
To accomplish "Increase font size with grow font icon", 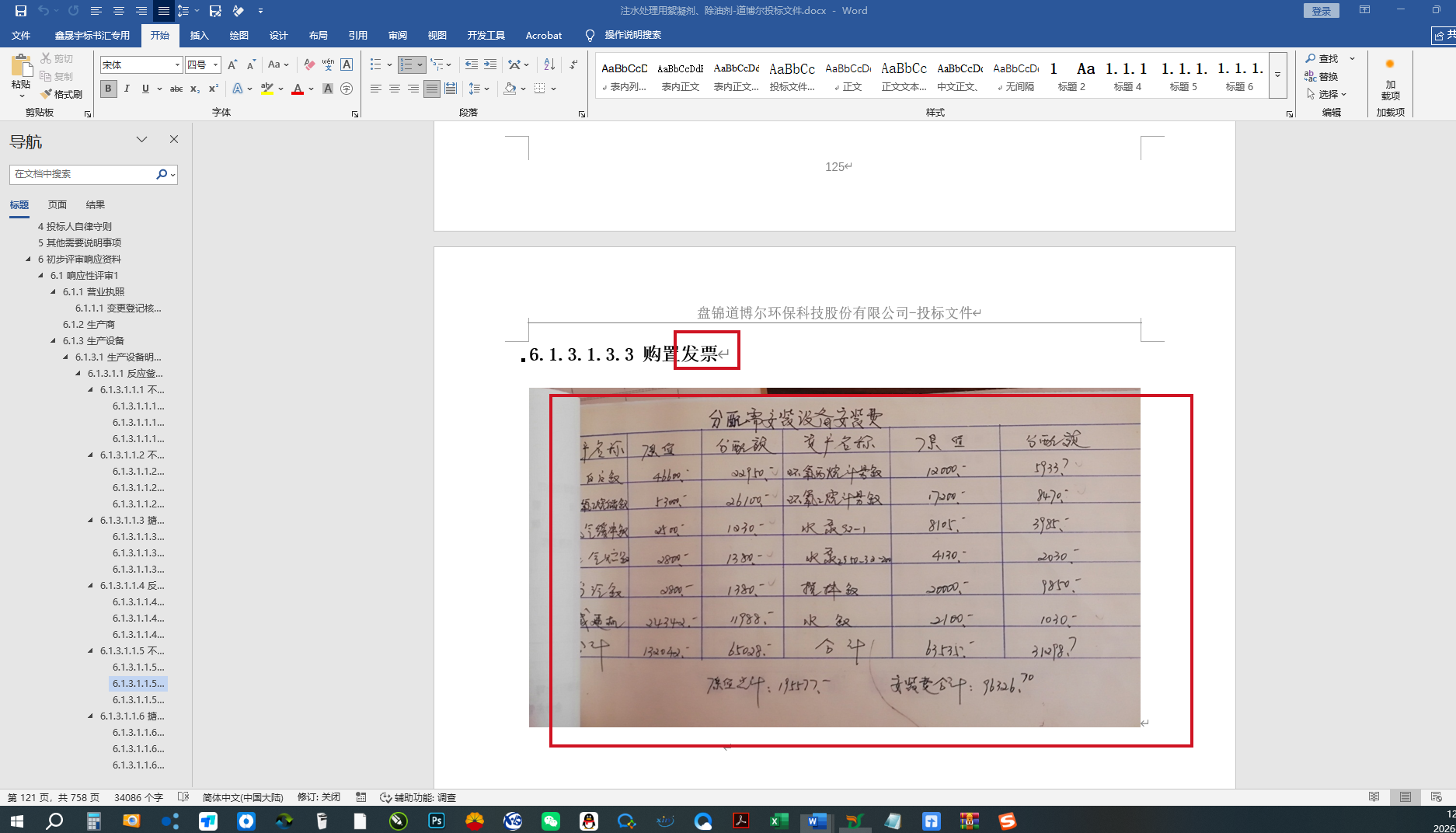I will pyautogui.click(x=232, y=64).
